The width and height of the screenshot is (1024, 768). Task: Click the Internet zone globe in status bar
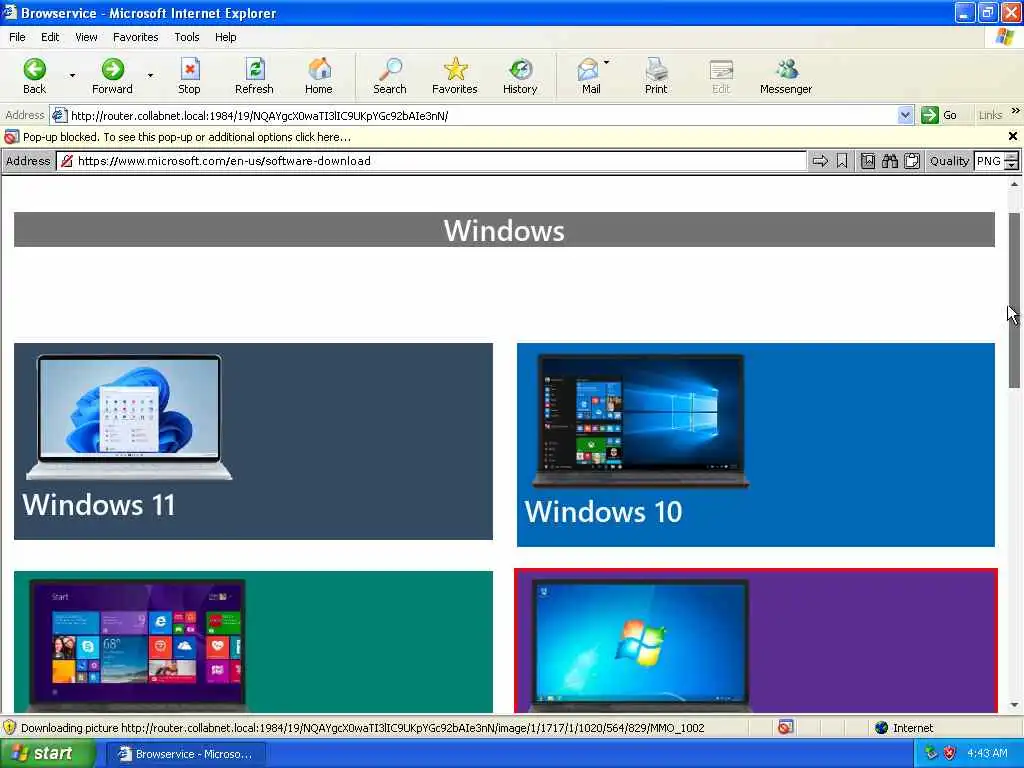click(882, 728)
